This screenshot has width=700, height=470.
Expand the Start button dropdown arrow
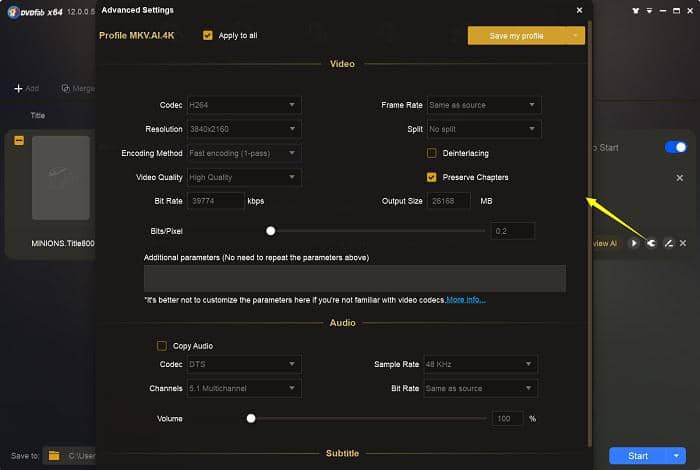point(676,456)
